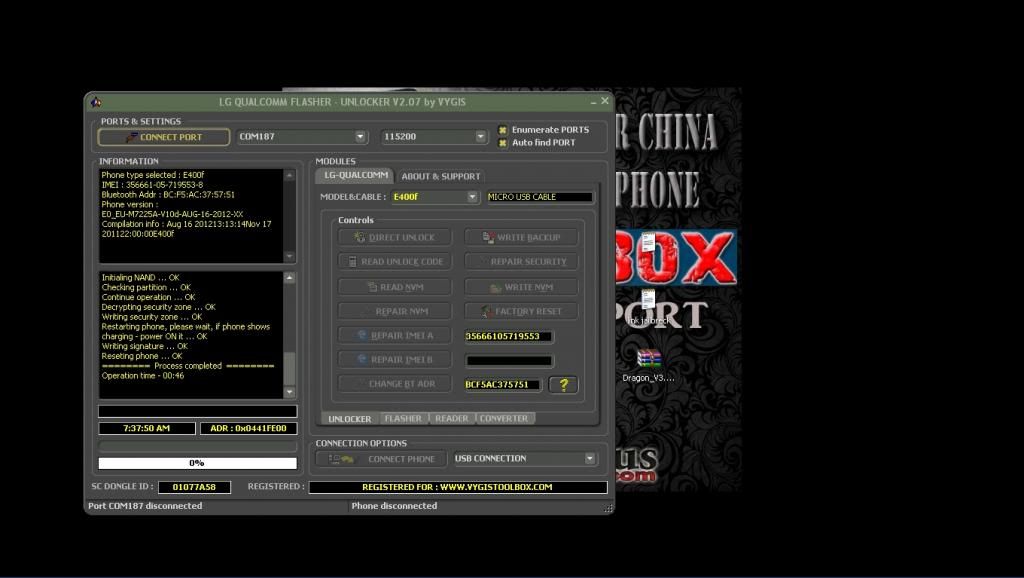Click the CONNECT PHONE button
The height and width of the screenshot is (578, 1024).
(381, 459)
